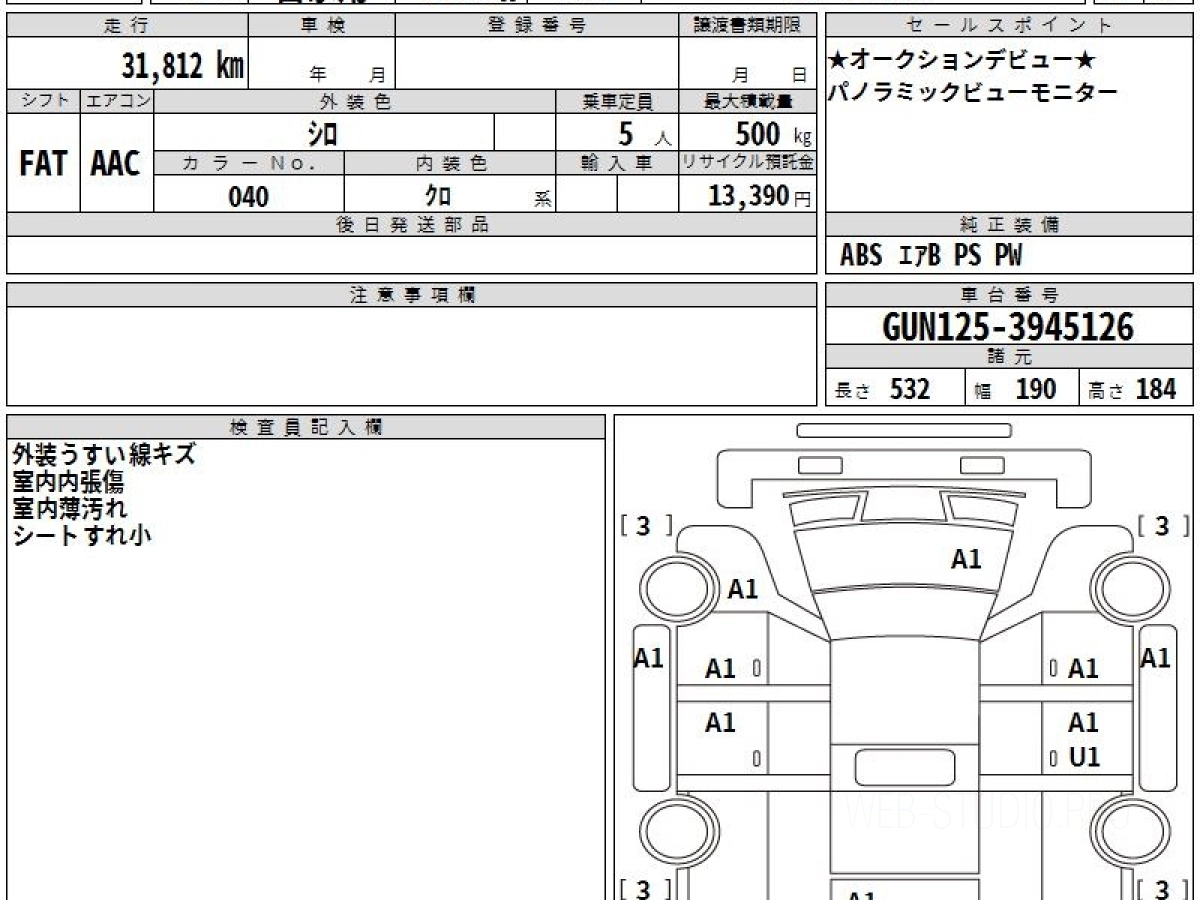Viewport: 1200px width, 900px height.
Task: Click the equipment line ABS エアB PS PW
Action: (x=931, y=257)
